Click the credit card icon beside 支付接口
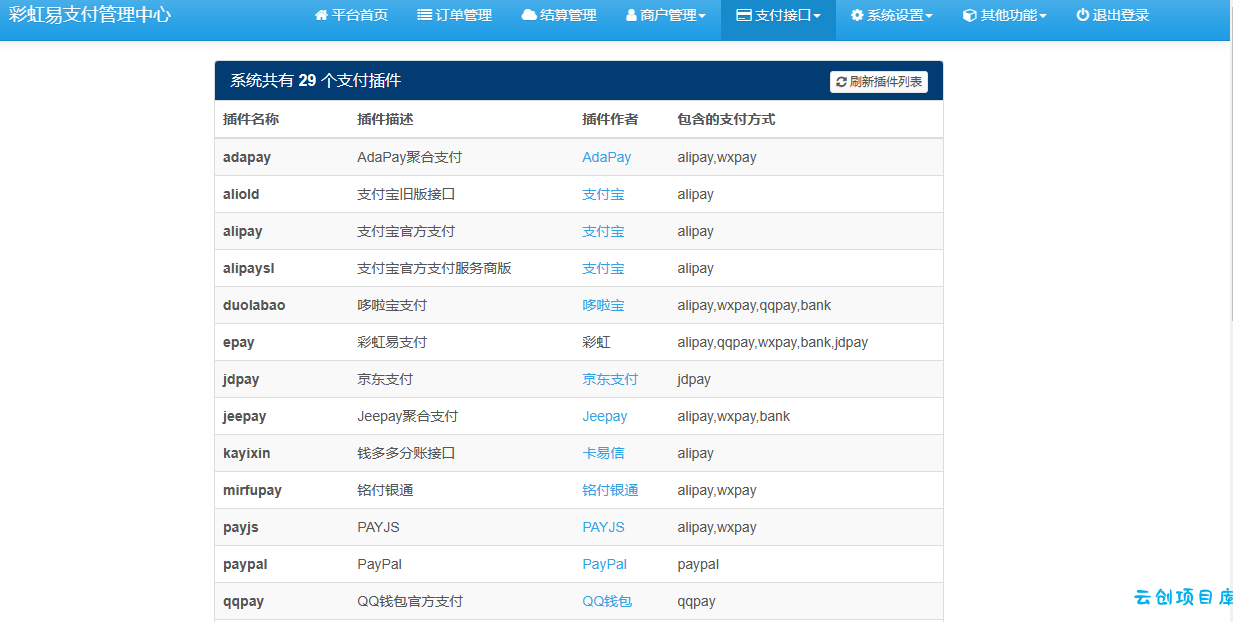1233x622 pixels. point(743,16)
